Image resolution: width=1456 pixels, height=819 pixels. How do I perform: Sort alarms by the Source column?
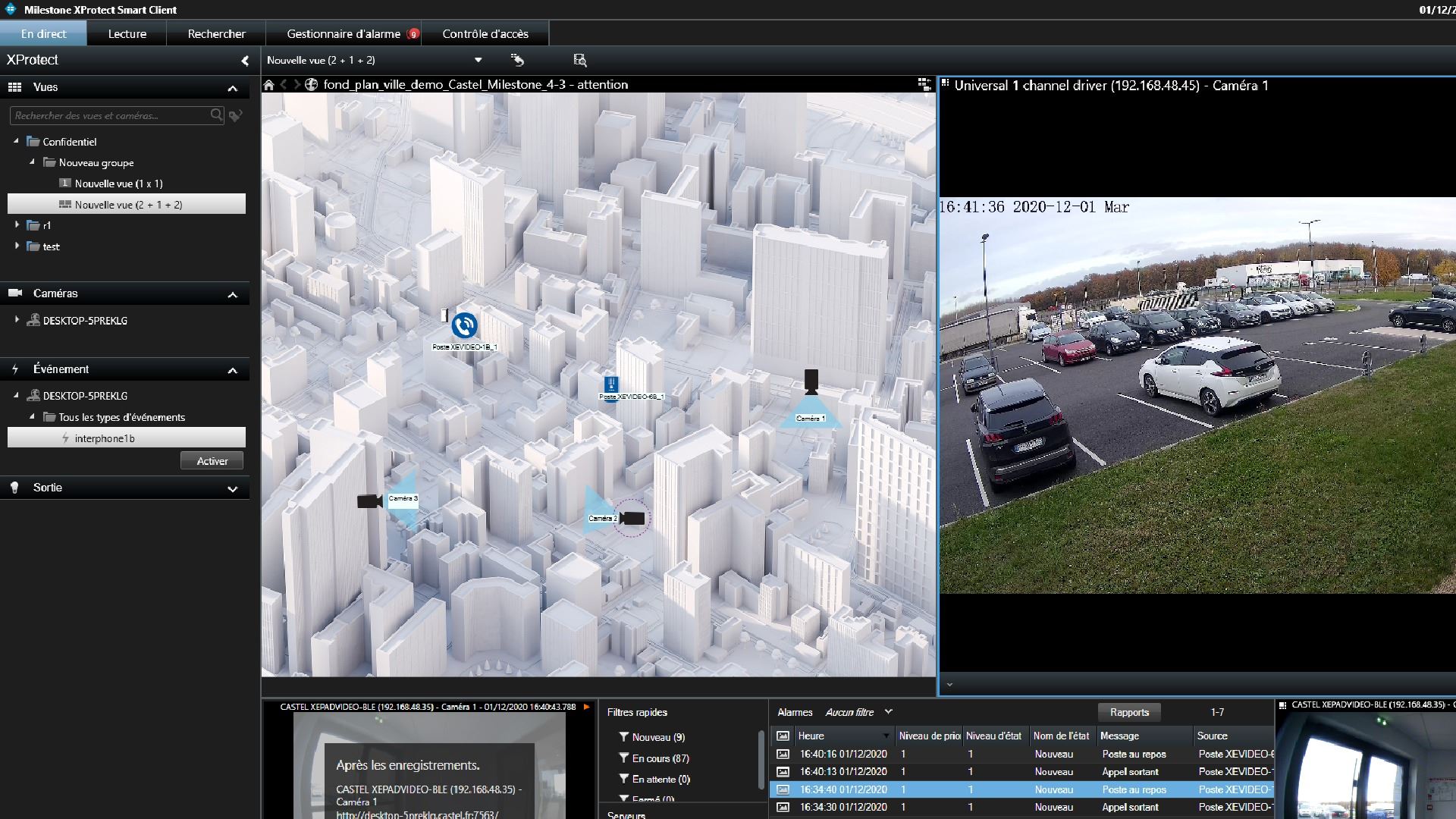click(1234, 736)
